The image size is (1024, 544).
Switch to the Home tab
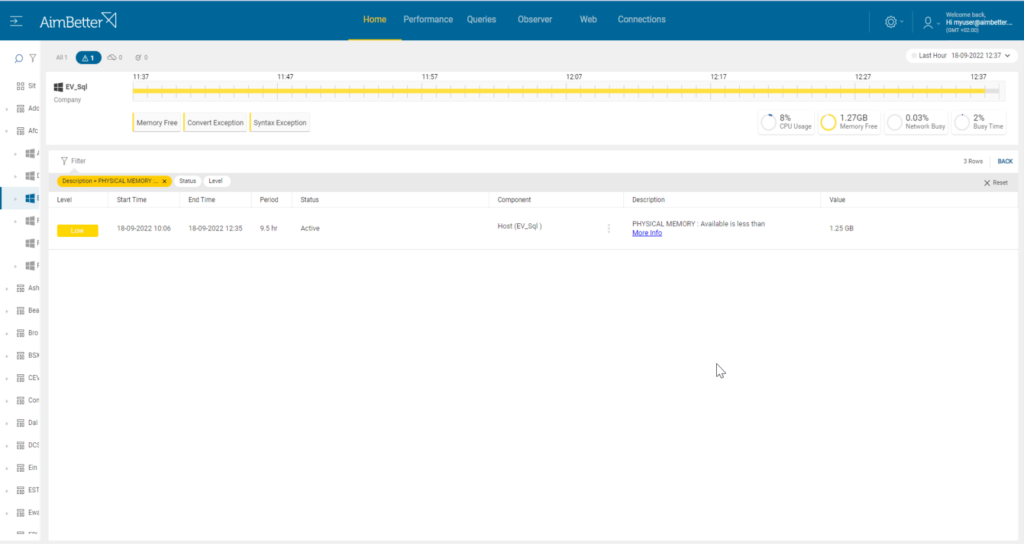(374, 20)
